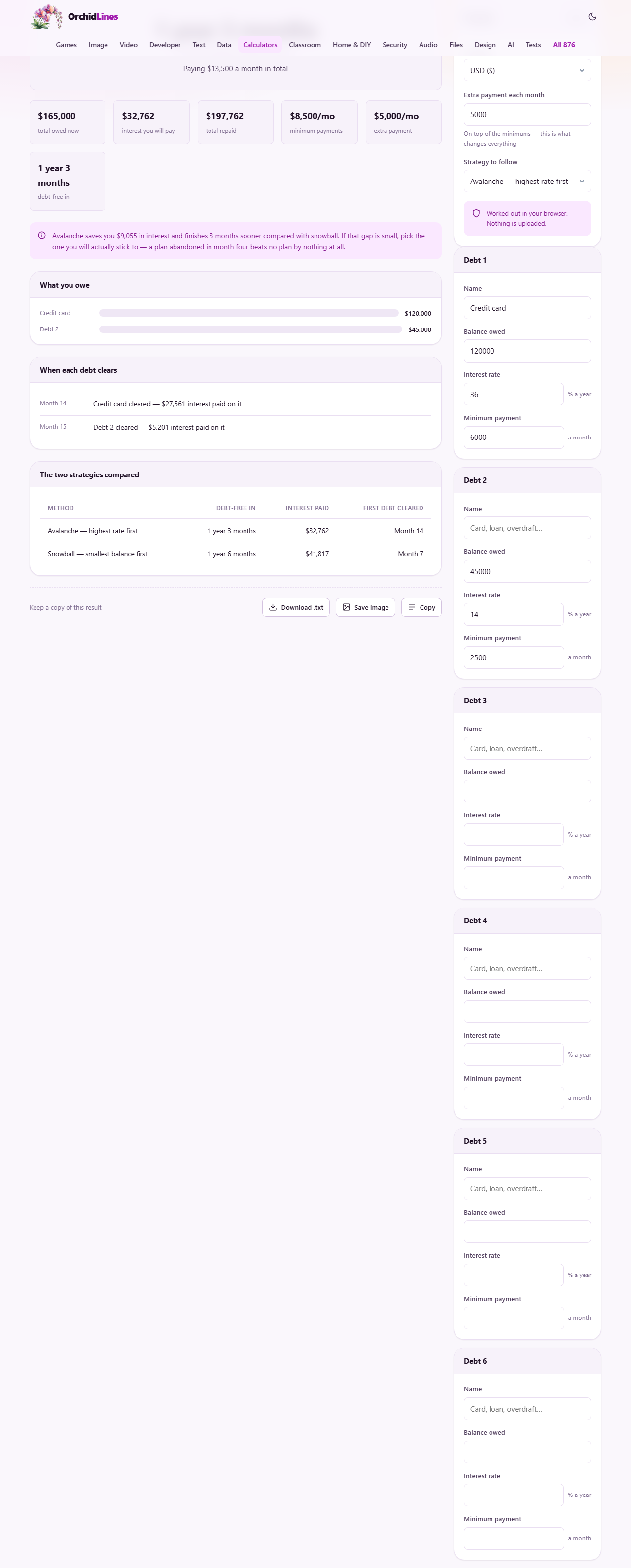Open the Games menu
Screen dimensions: 631x1568
(67, 45)
